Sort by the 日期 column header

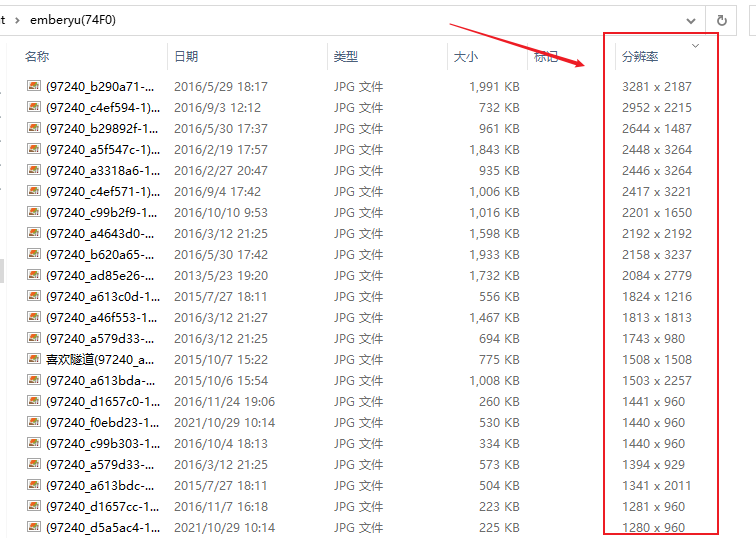[186, 56]
